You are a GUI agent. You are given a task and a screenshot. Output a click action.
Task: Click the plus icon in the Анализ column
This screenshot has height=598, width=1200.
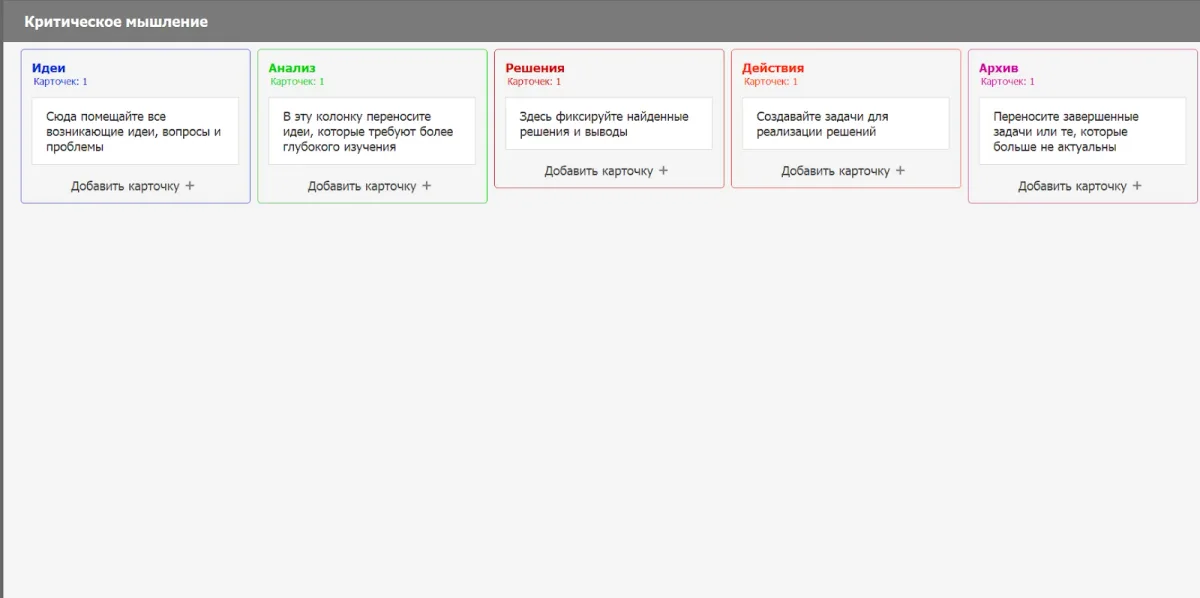pos(427,186)
